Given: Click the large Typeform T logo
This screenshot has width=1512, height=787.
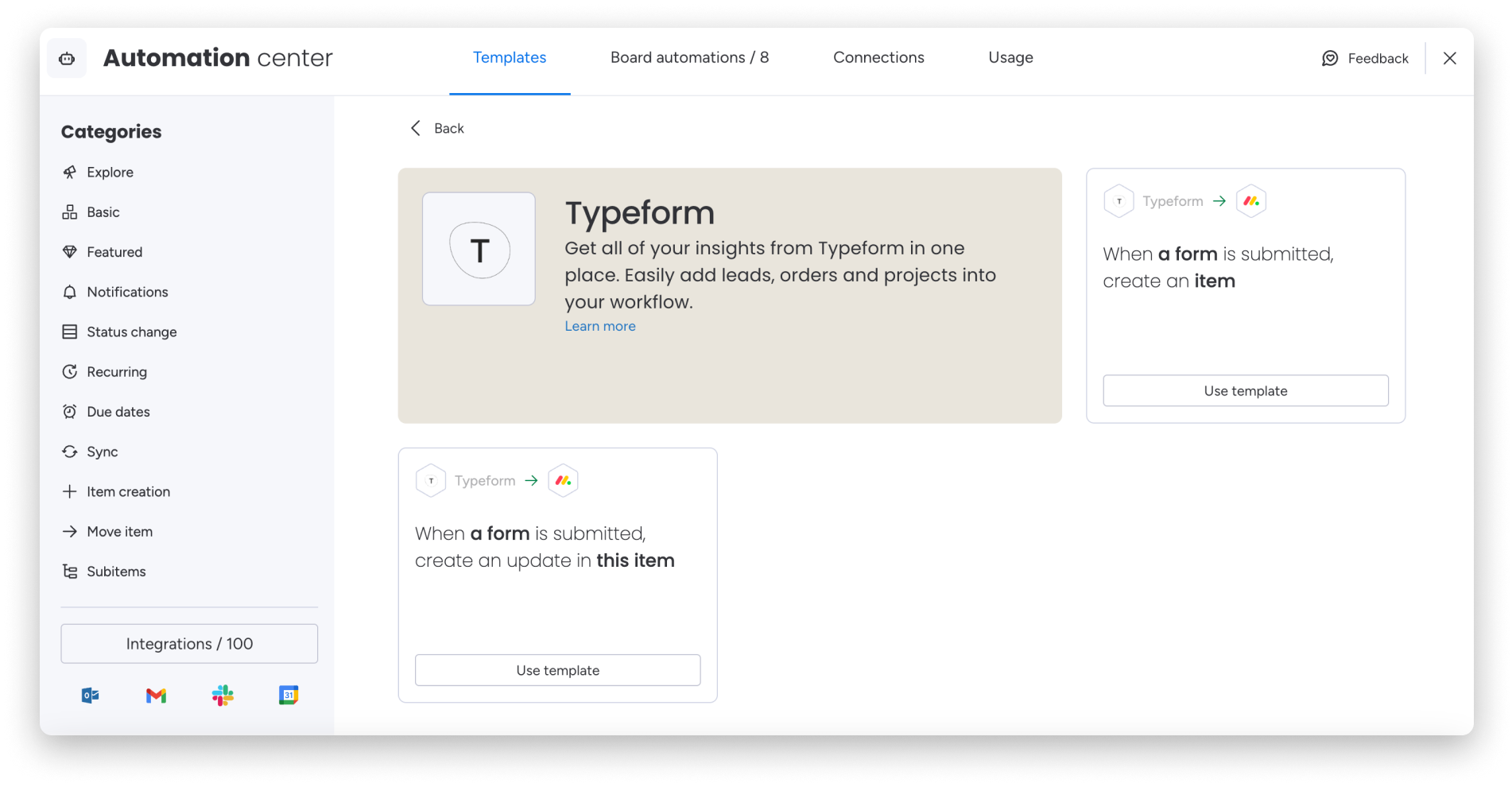Looking at the screenshot, I should tap(479, 250).
